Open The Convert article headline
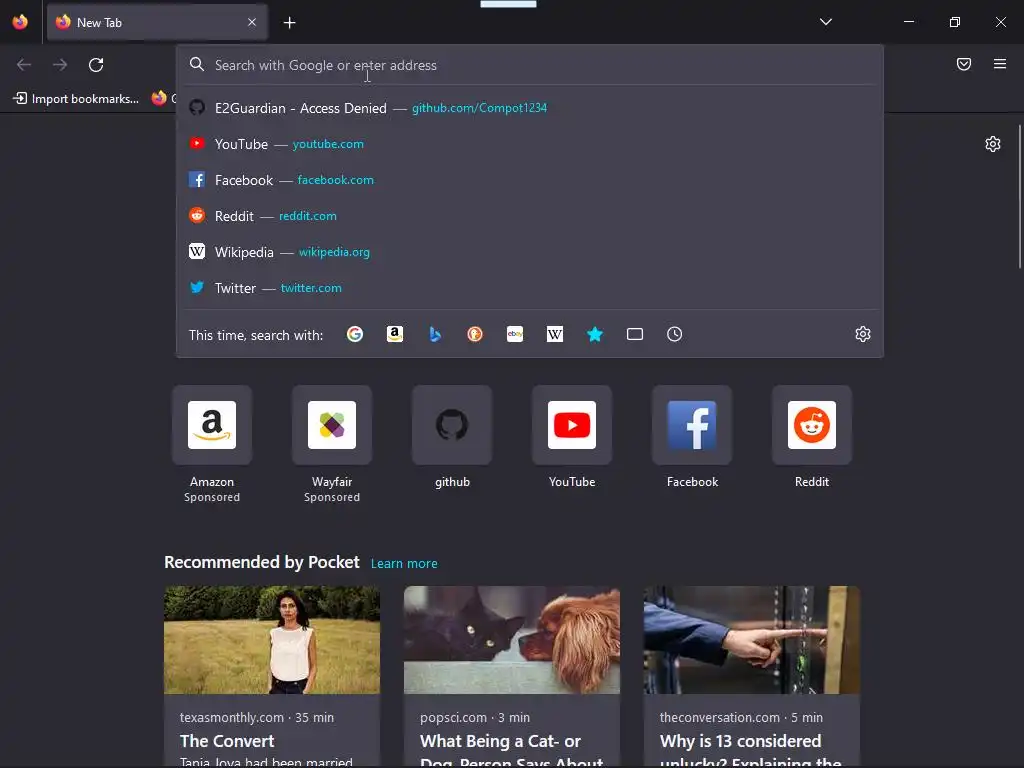1024x768 pixels. pos(227,741)
